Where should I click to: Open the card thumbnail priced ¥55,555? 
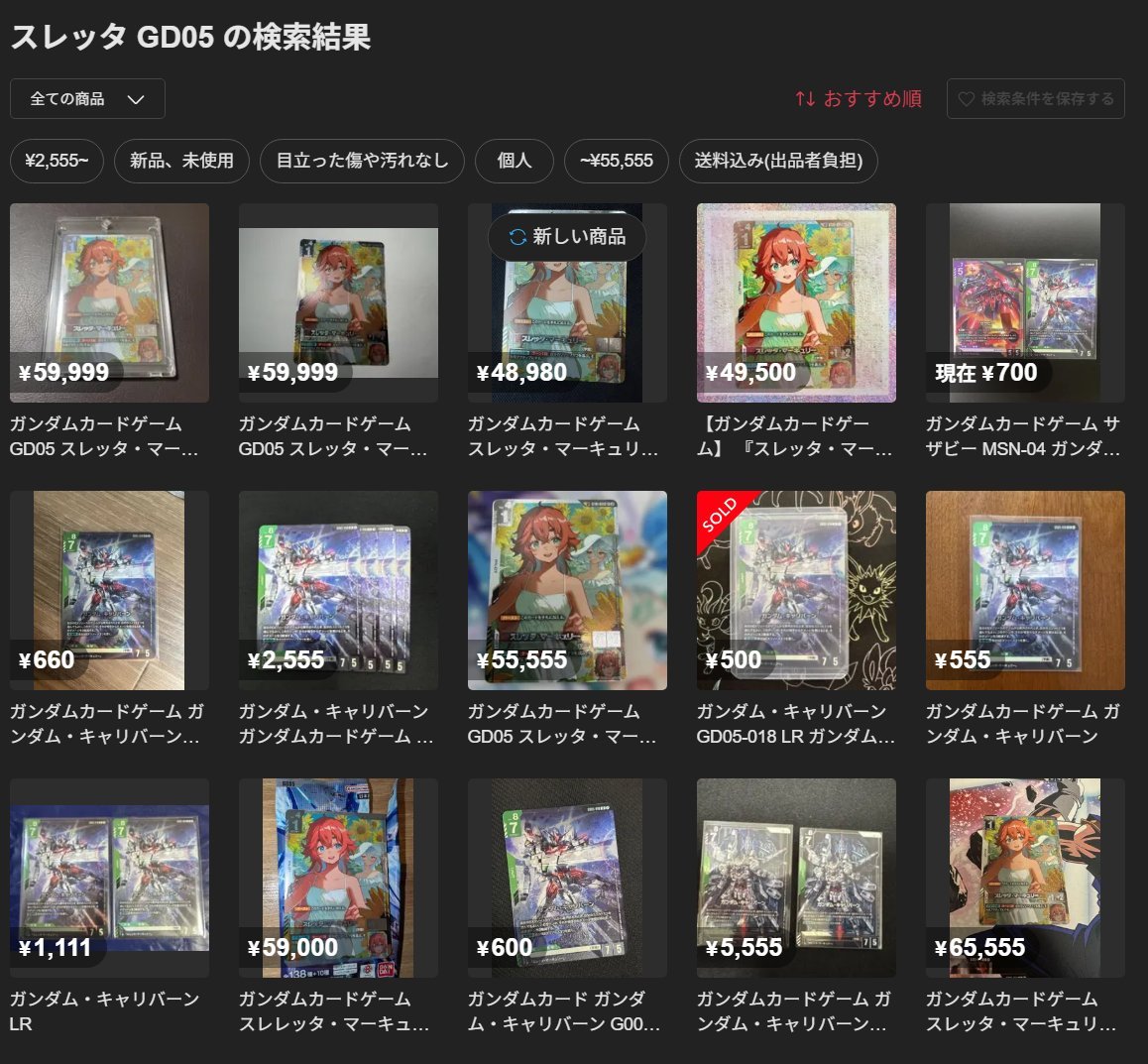567,590
